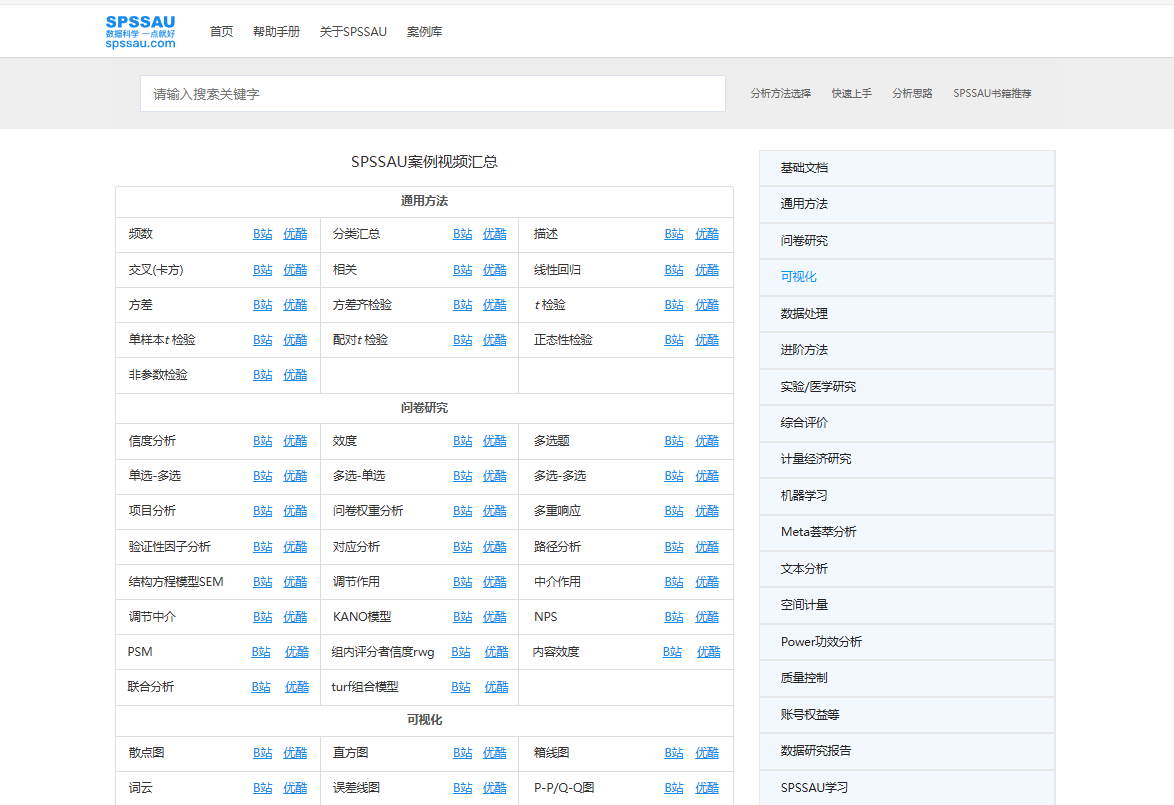Open the 快速上手 link
1174x805 pixels.
tap(851, 94)
